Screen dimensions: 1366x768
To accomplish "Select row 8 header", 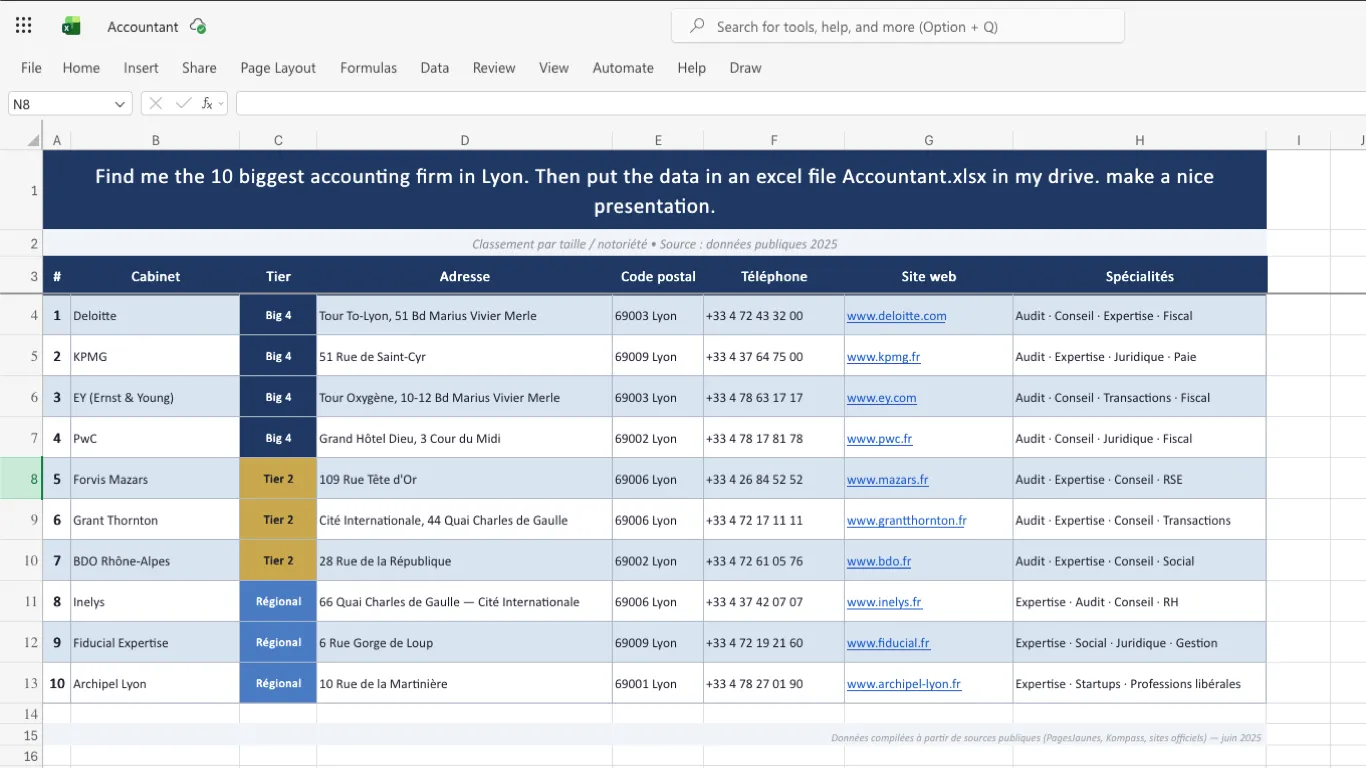I will coord(21,479).
